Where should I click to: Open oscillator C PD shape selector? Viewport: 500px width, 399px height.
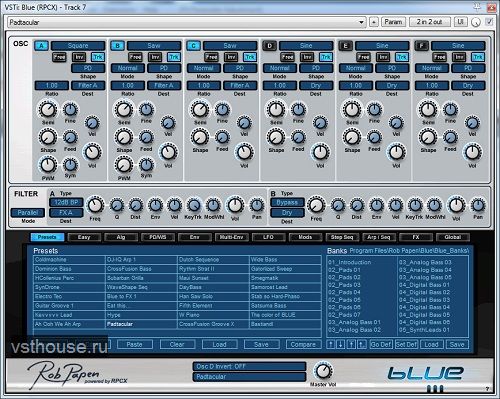pyautogui.click(x=240, y=68)
